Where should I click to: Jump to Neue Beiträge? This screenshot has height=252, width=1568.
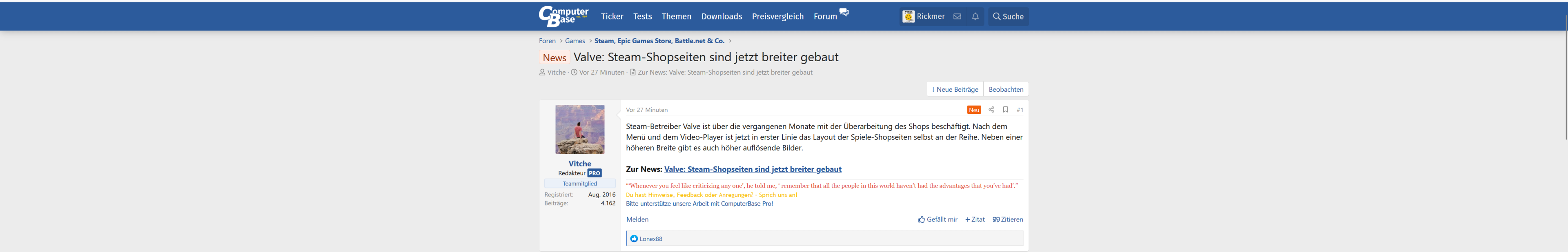(x=954, y=89)
